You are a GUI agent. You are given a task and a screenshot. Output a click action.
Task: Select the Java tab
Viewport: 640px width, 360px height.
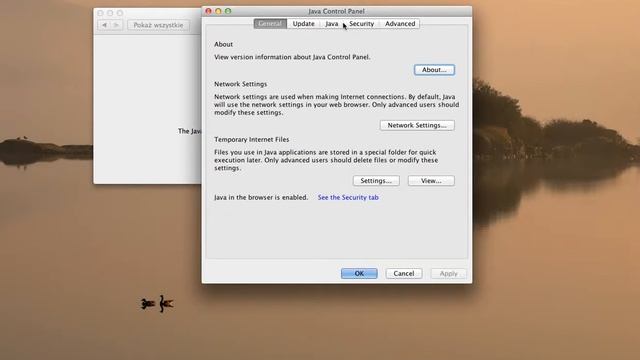pyautogui.click(x=331, y=24)
